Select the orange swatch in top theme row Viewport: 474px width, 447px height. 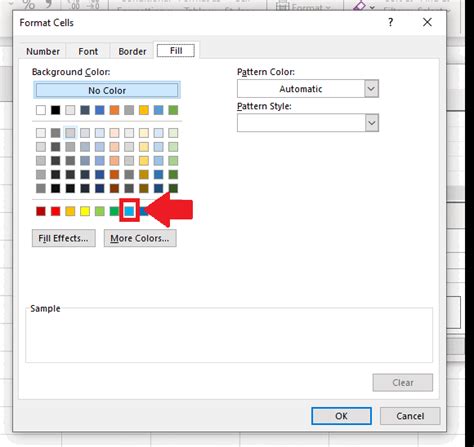coord(114,110)
